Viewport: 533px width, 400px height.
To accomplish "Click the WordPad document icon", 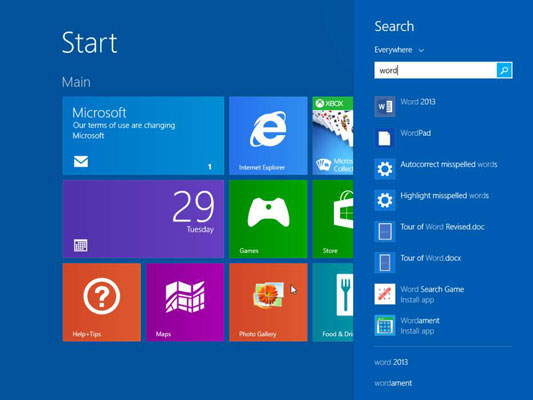I will pos(385,138).
